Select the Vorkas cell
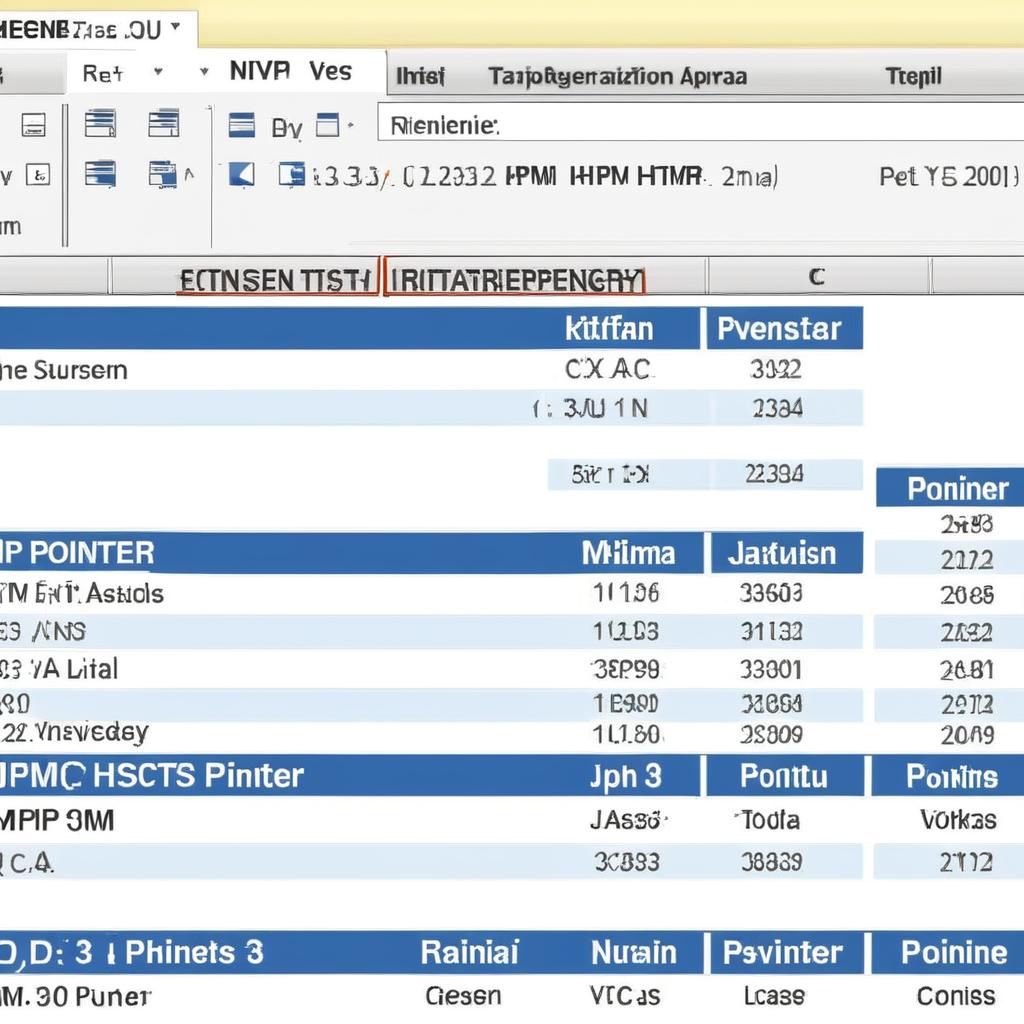 pos(957,820)
